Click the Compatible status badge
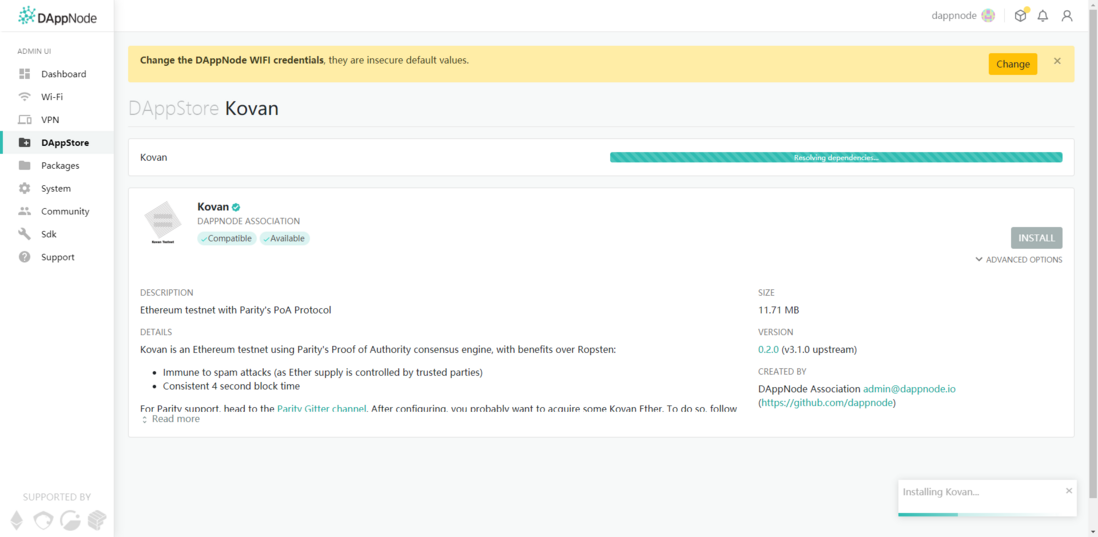This screenshot has width=1098, height=537. pos(227,239)
